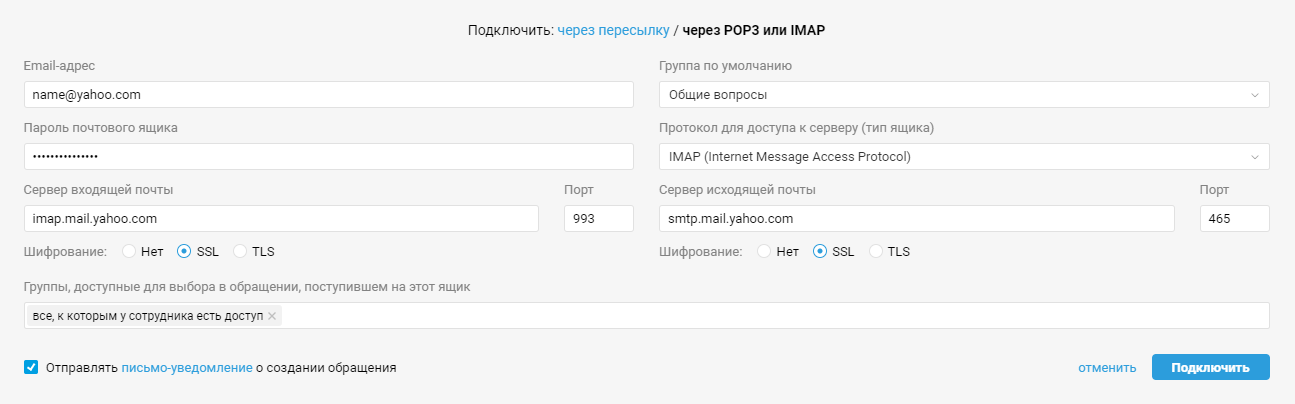Select 'Нет' encryption for incoming mail server
This screenshot has width=1295, height=404.
129,251
